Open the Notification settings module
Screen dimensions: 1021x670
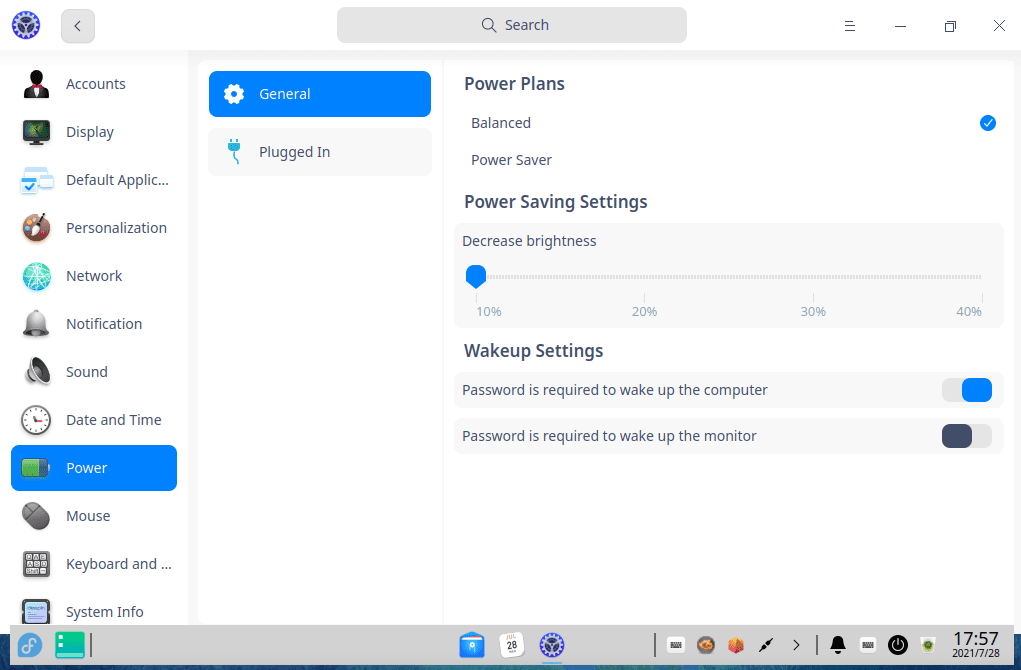pos(94,324)
